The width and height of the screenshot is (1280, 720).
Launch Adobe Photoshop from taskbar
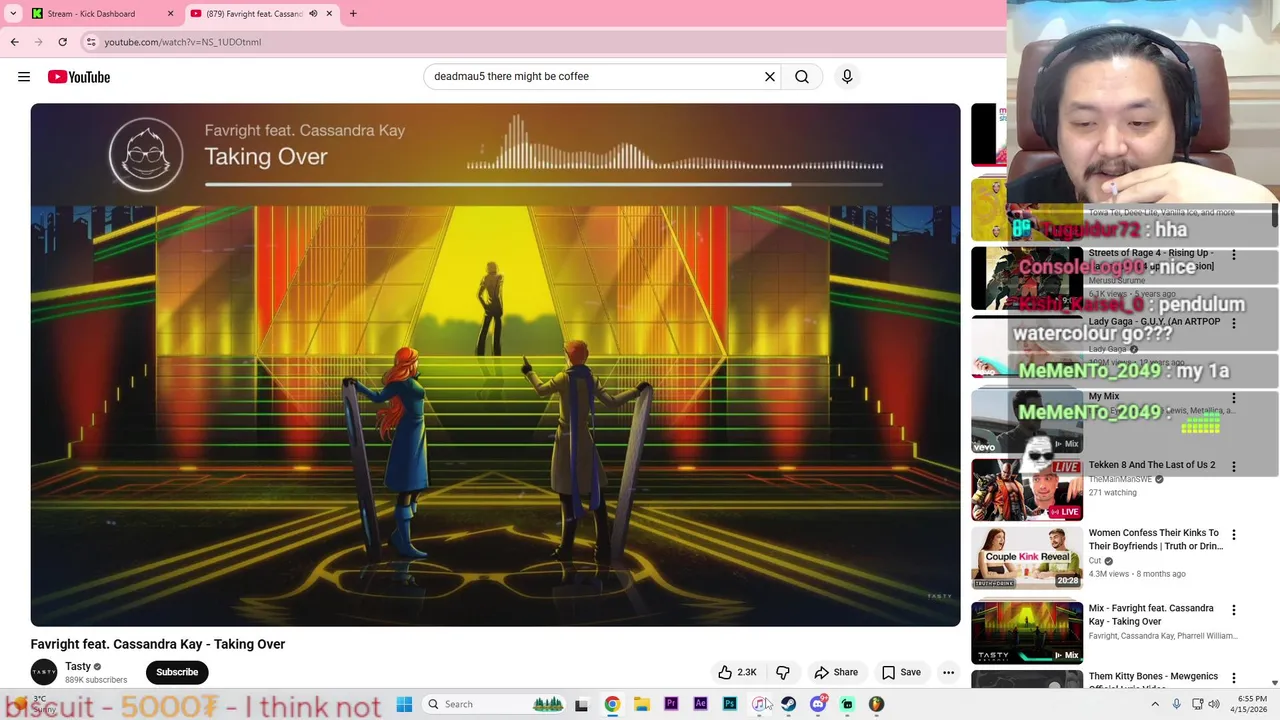pos(730,704)
